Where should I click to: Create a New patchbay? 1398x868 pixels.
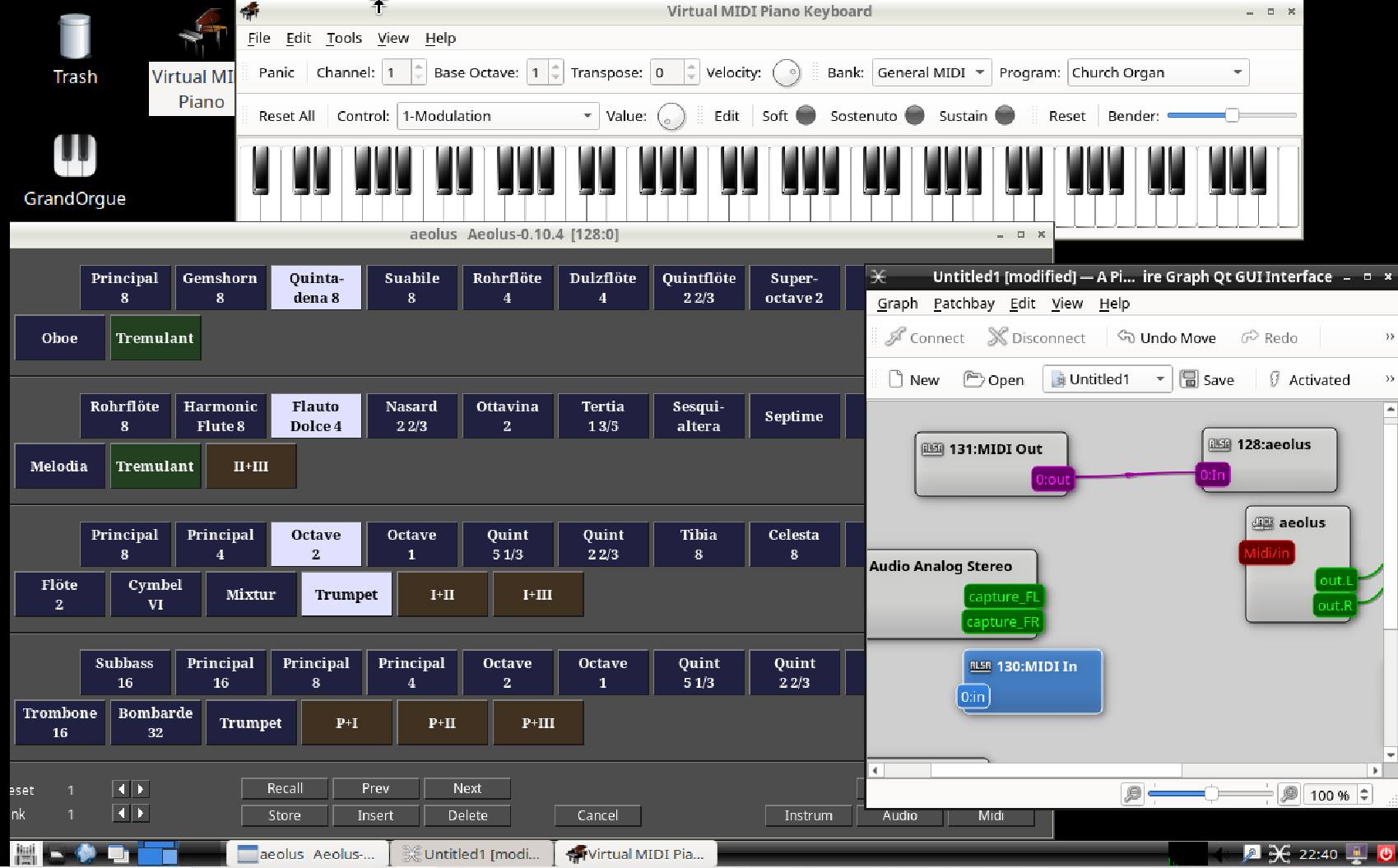914,379
